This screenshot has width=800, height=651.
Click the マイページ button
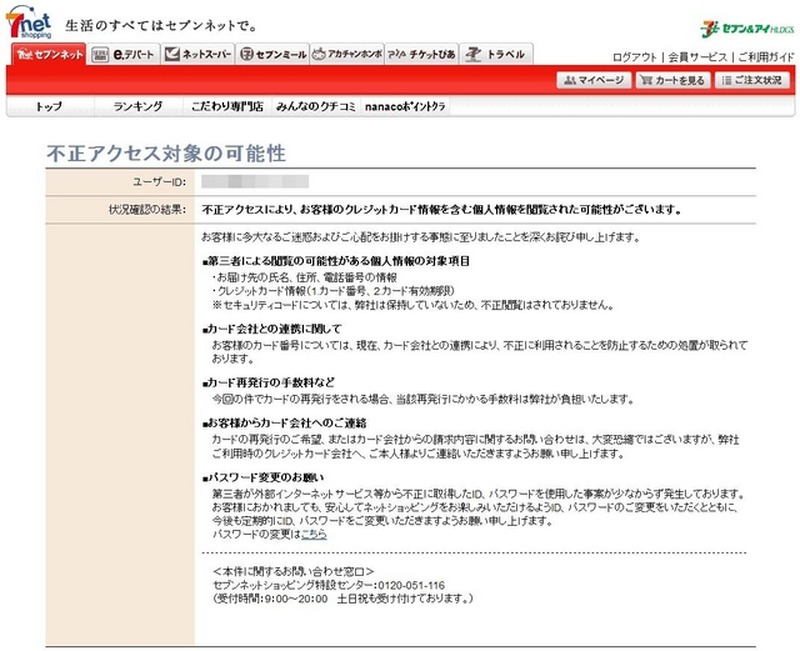pyautogui.click(x=593, y=80)
